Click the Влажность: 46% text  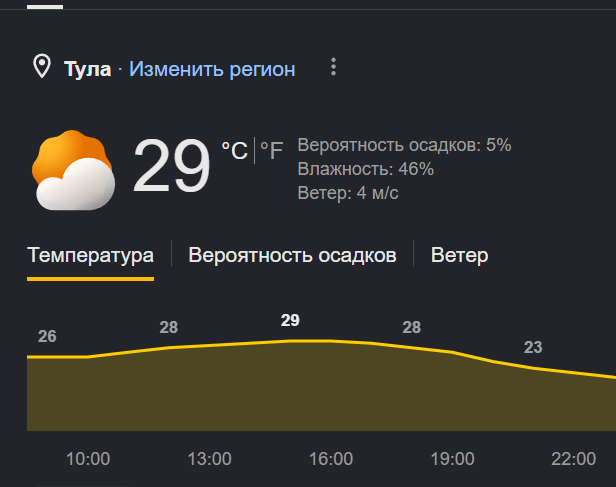point(366,169)
